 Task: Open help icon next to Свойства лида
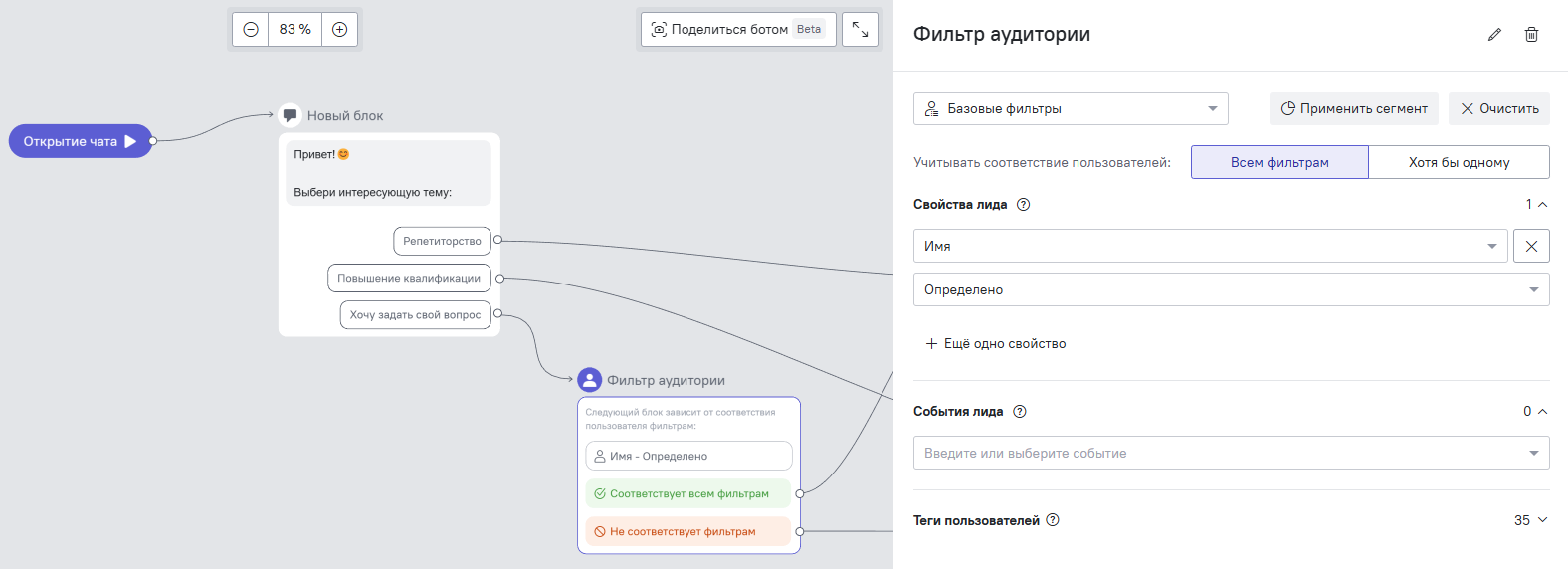(1023, 205)
